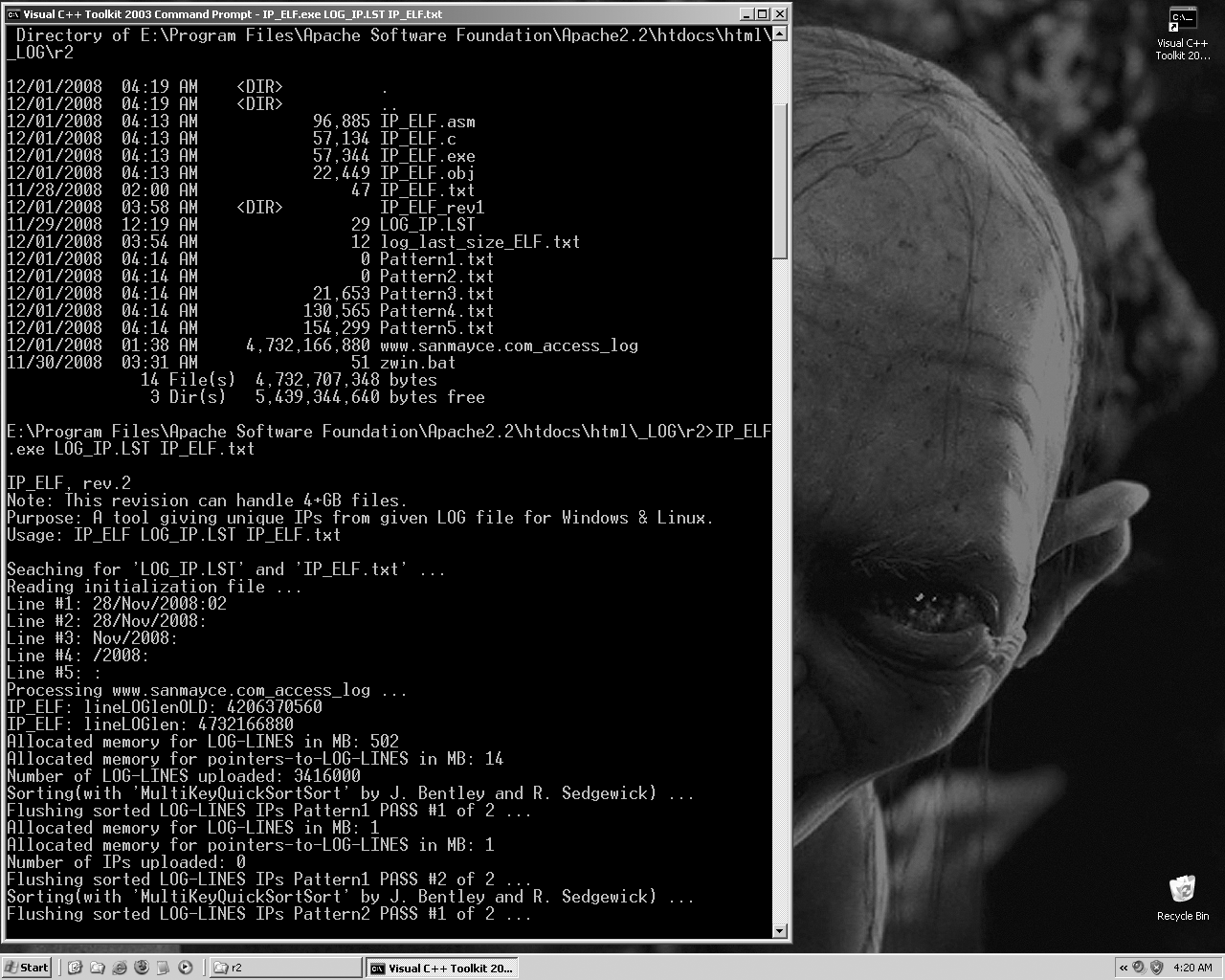Image resolution: width=1225 pixels, height=980 pixels.
Task: Click 'lineLOGlen: 4732166880' value
Action: (x=189, y=724)
